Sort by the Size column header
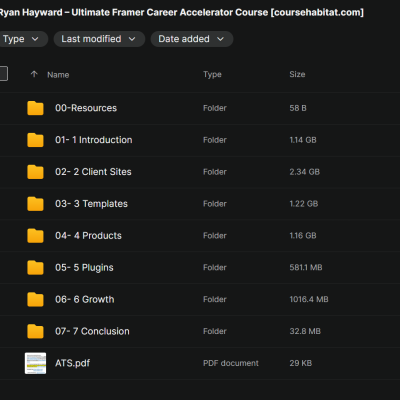 (x=297, y=74)
